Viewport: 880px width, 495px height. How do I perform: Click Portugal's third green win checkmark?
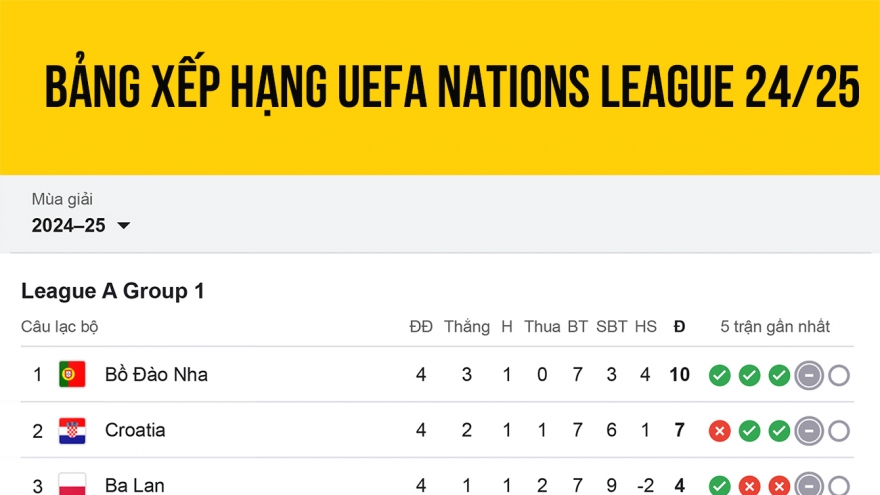tap(779, 376)
